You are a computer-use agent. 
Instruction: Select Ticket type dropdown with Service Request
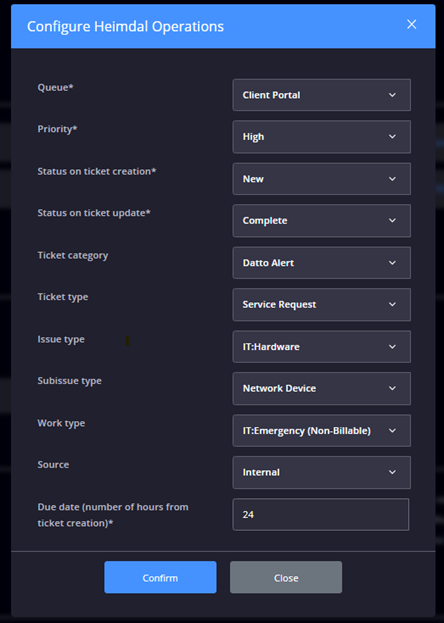pyautogui.click(x=322, y=304)
